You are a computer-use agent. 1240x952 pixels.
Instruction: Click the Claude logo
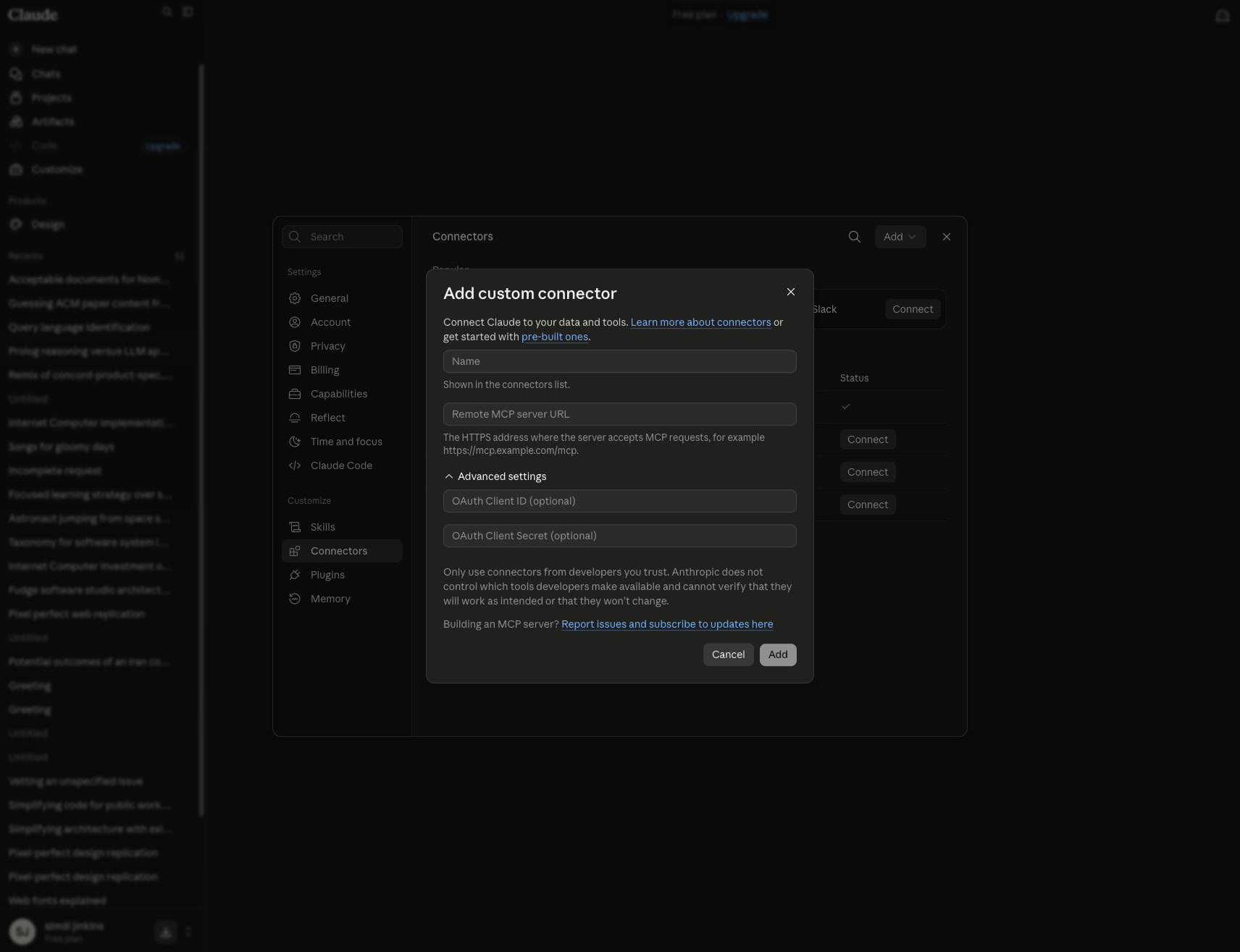[33, 14]
